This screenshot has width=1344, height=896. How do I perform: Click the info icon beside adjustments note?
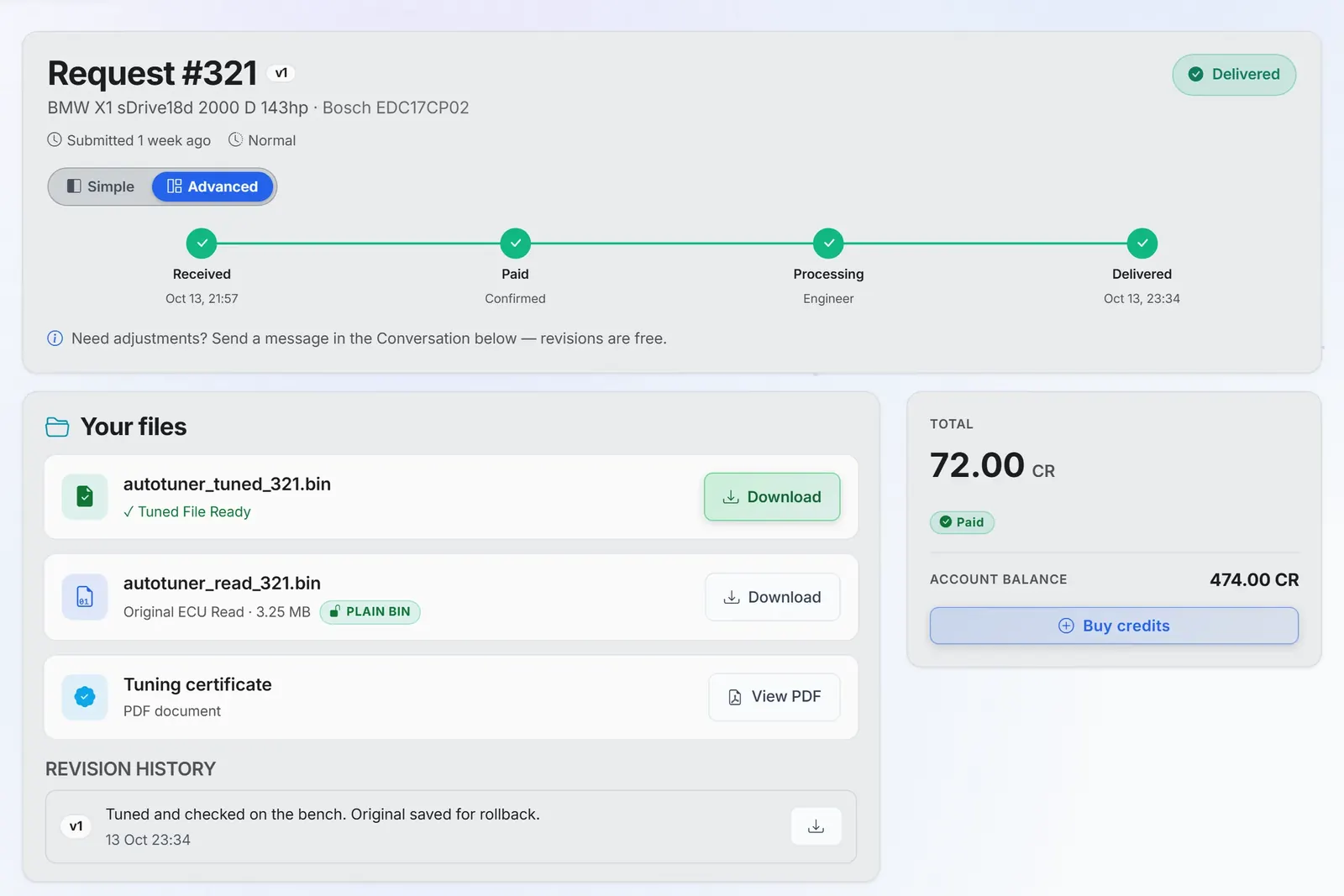(55, 338)
